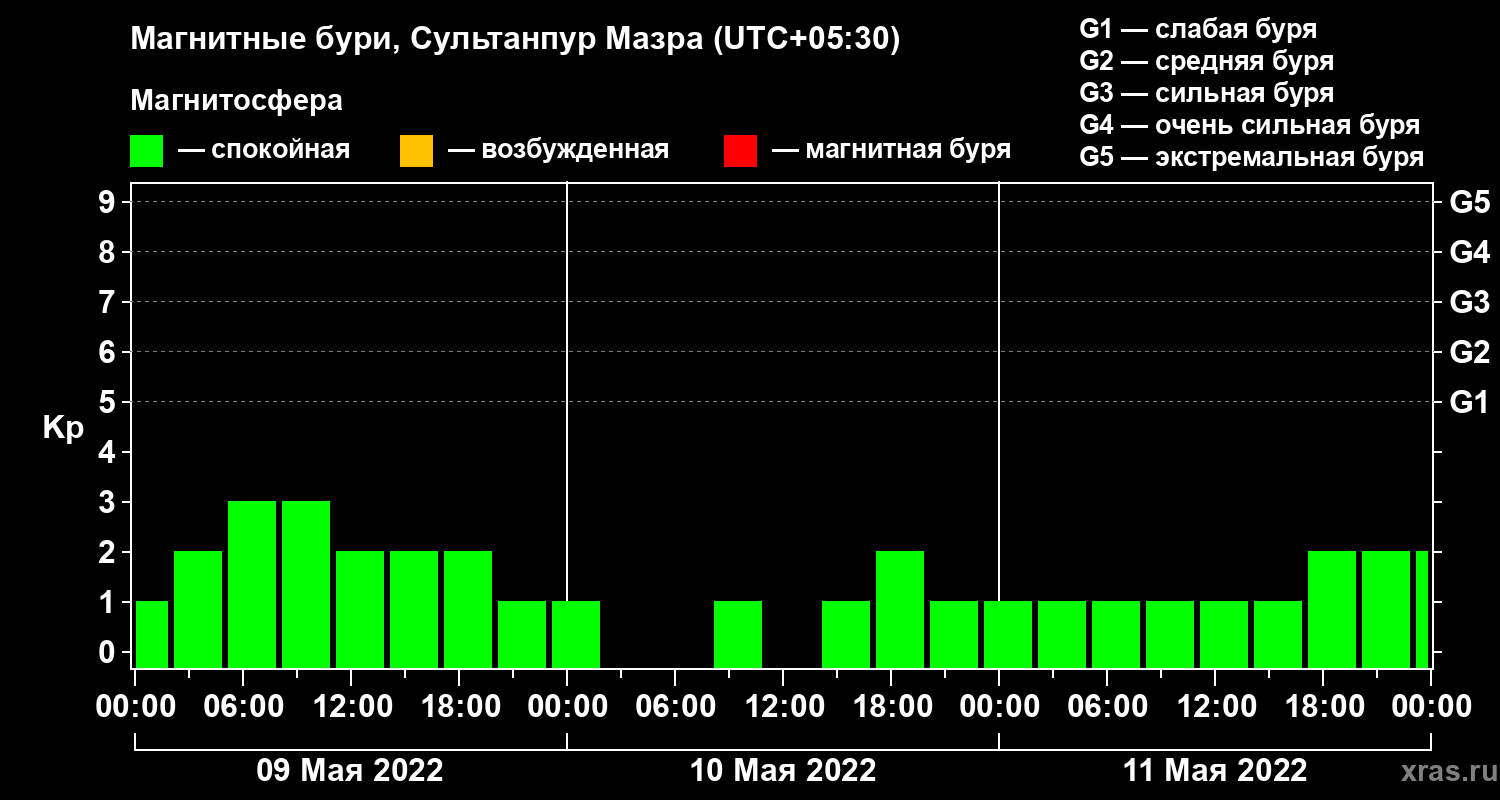
Task: Click the orange 'возбужденная' legend swatch
Action: tap(416, 151)
